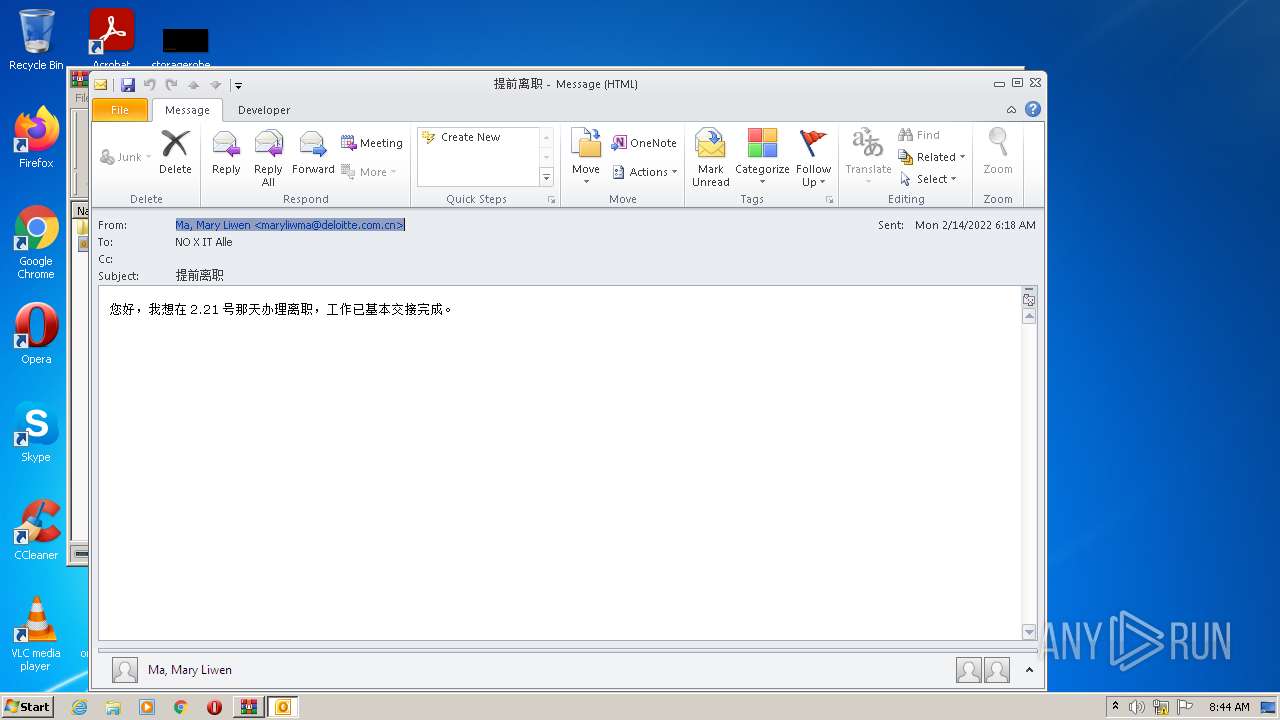Click the volume icon in system tray
1280x720 pixels.
pos(1137,707)
